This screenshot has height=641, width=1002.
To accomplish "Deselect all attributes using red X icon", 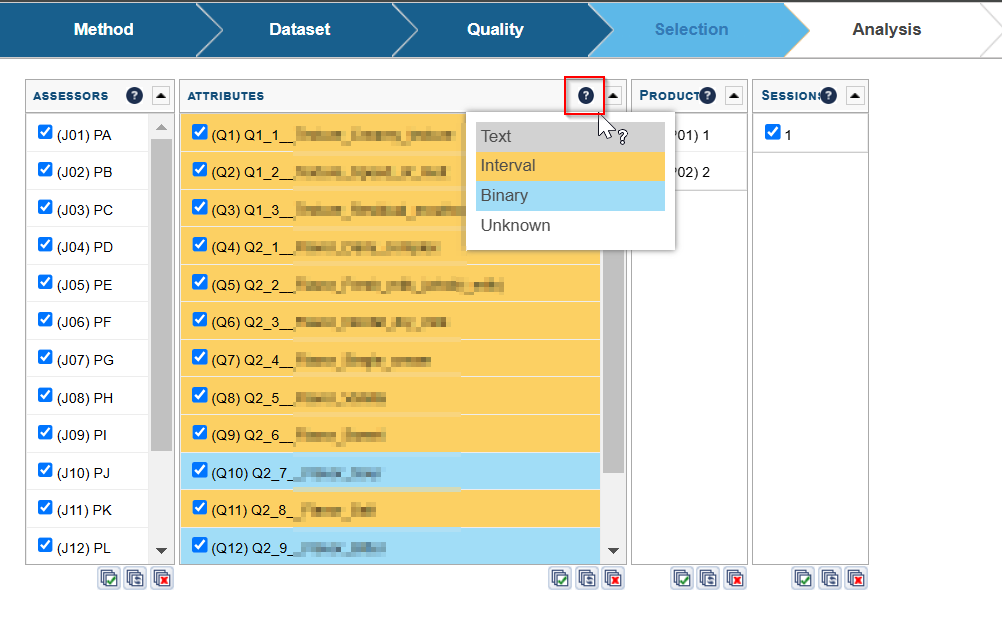I will coord(614,578).
